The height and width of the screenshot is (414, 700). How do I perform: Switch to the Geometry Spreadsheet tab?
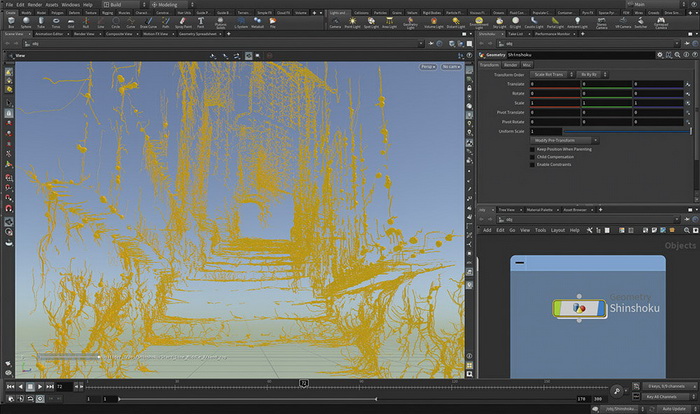click(x=198, y=33)
